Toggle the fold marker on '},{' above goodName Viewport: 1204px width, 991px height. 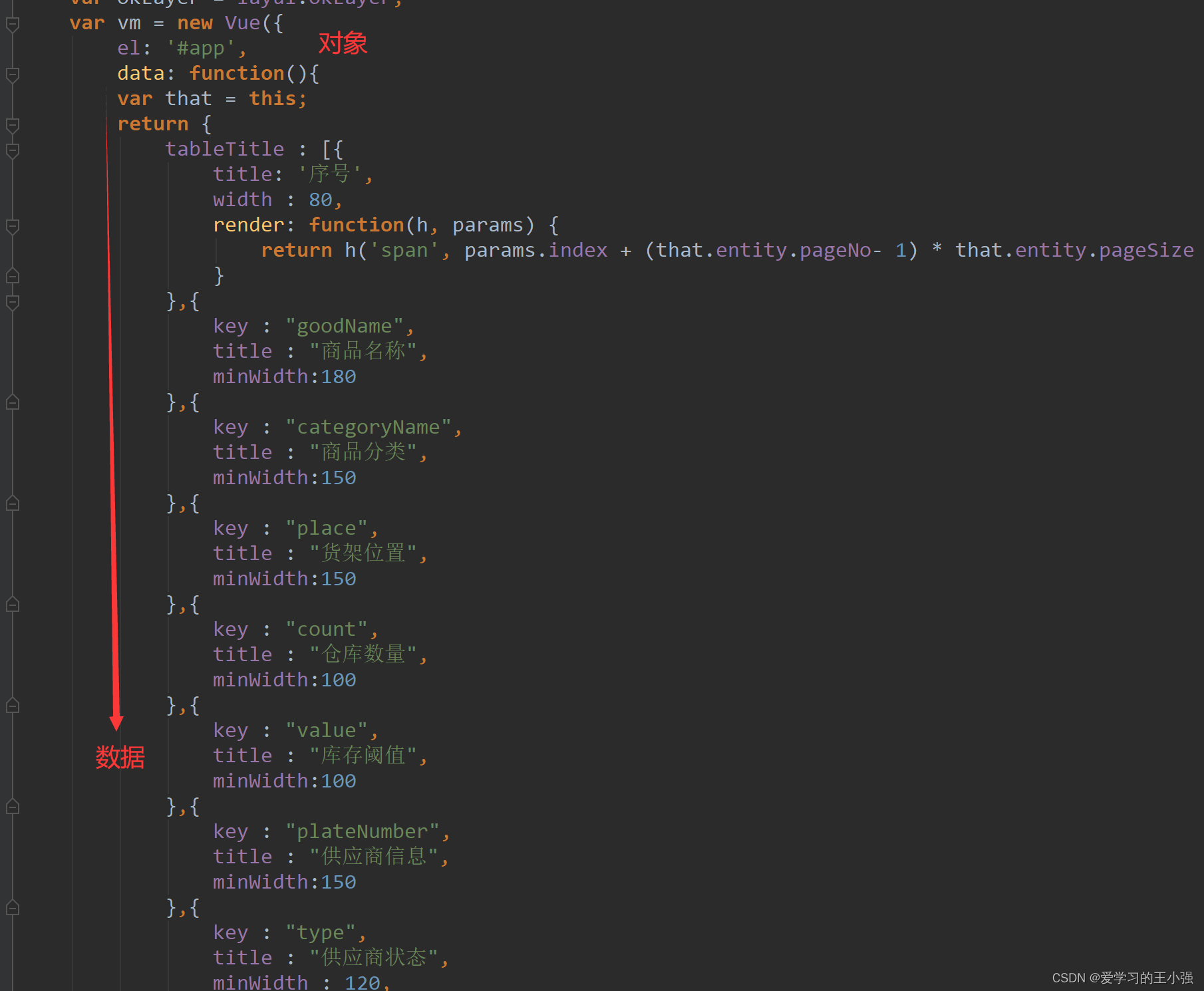(x=13, y=302)
